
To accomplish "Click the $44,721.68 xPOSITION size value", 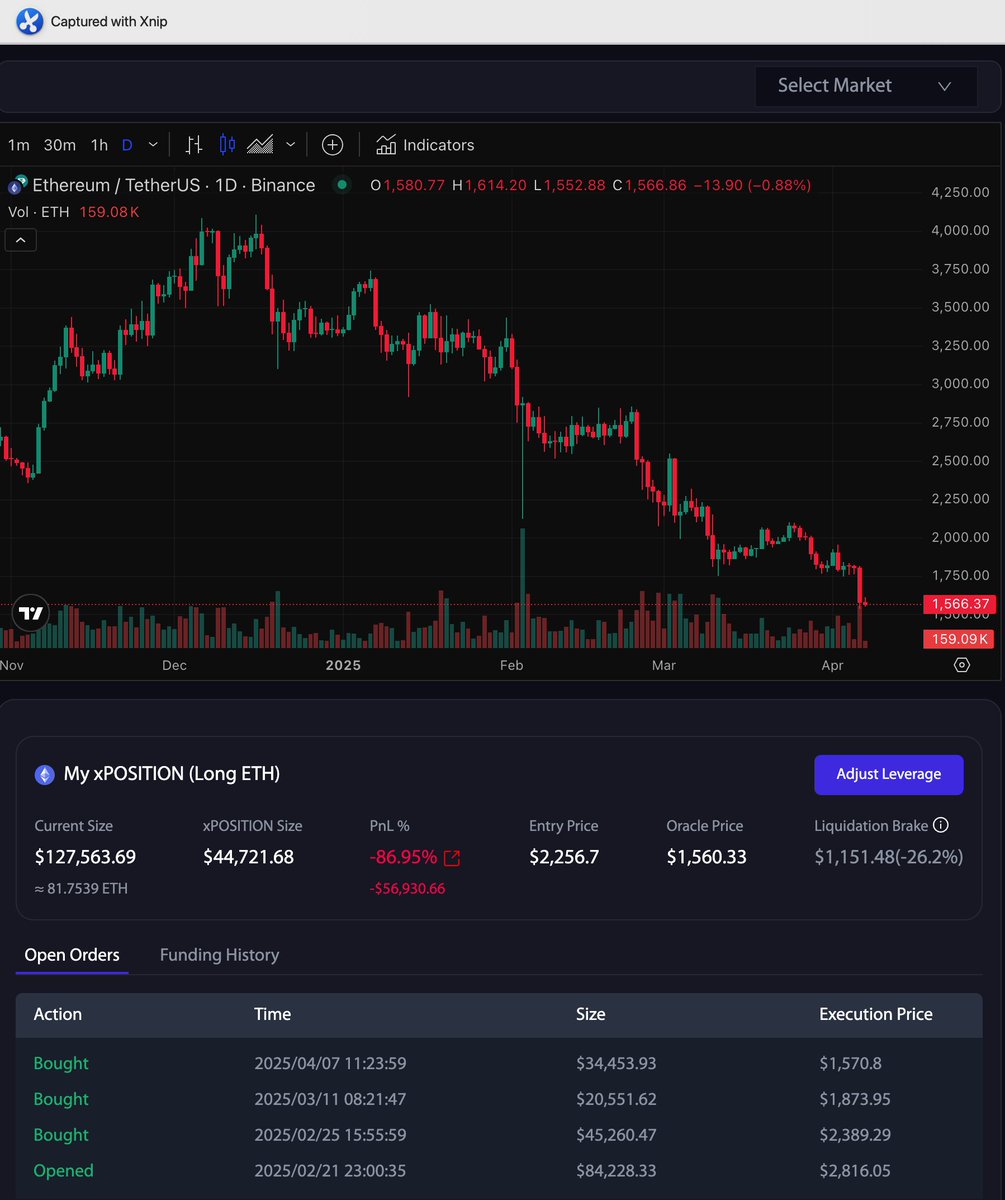I will 248,857.
